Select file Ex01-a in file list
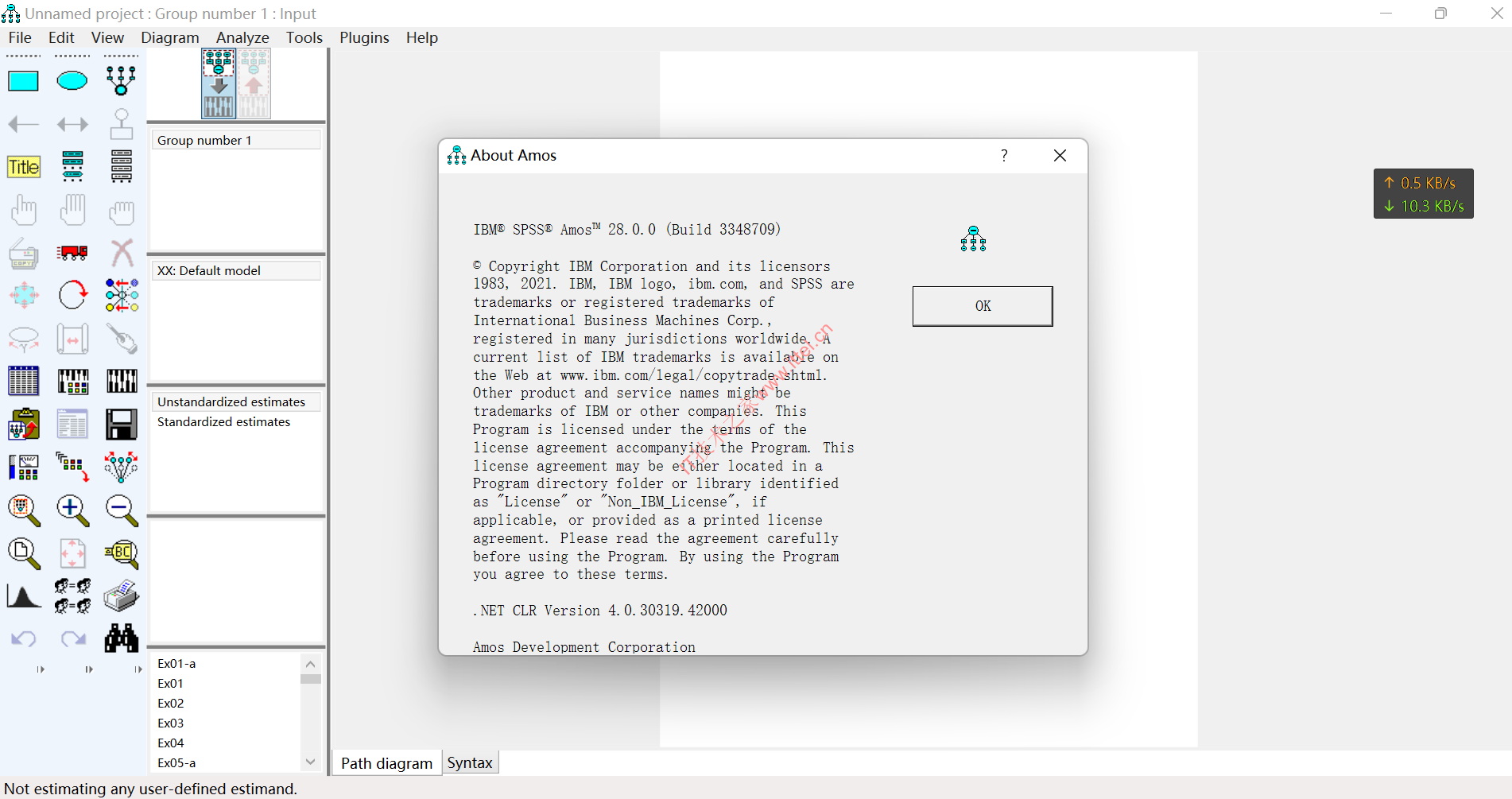The image size is (1512, 799). [x=176, y=663]
